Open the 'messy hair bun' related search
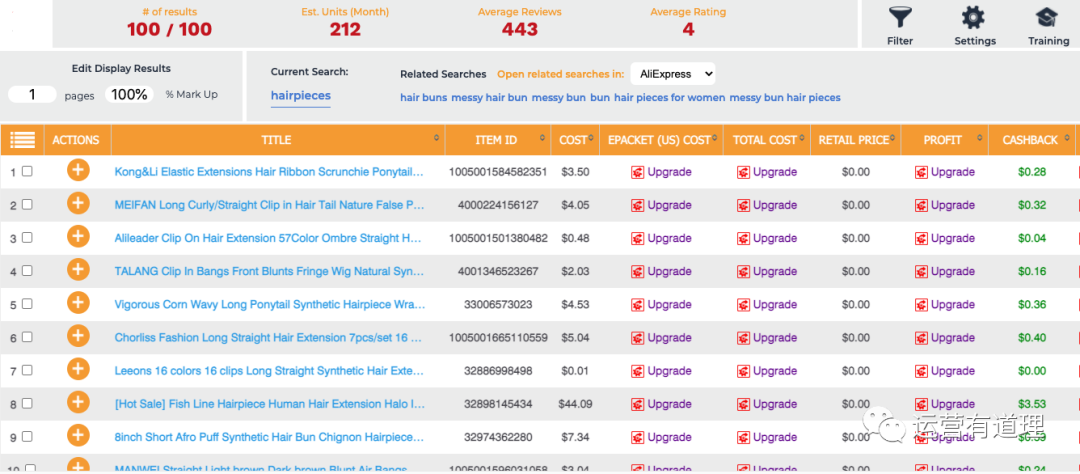This screenshot has width=1080, height=474. (x=489, y=98)
